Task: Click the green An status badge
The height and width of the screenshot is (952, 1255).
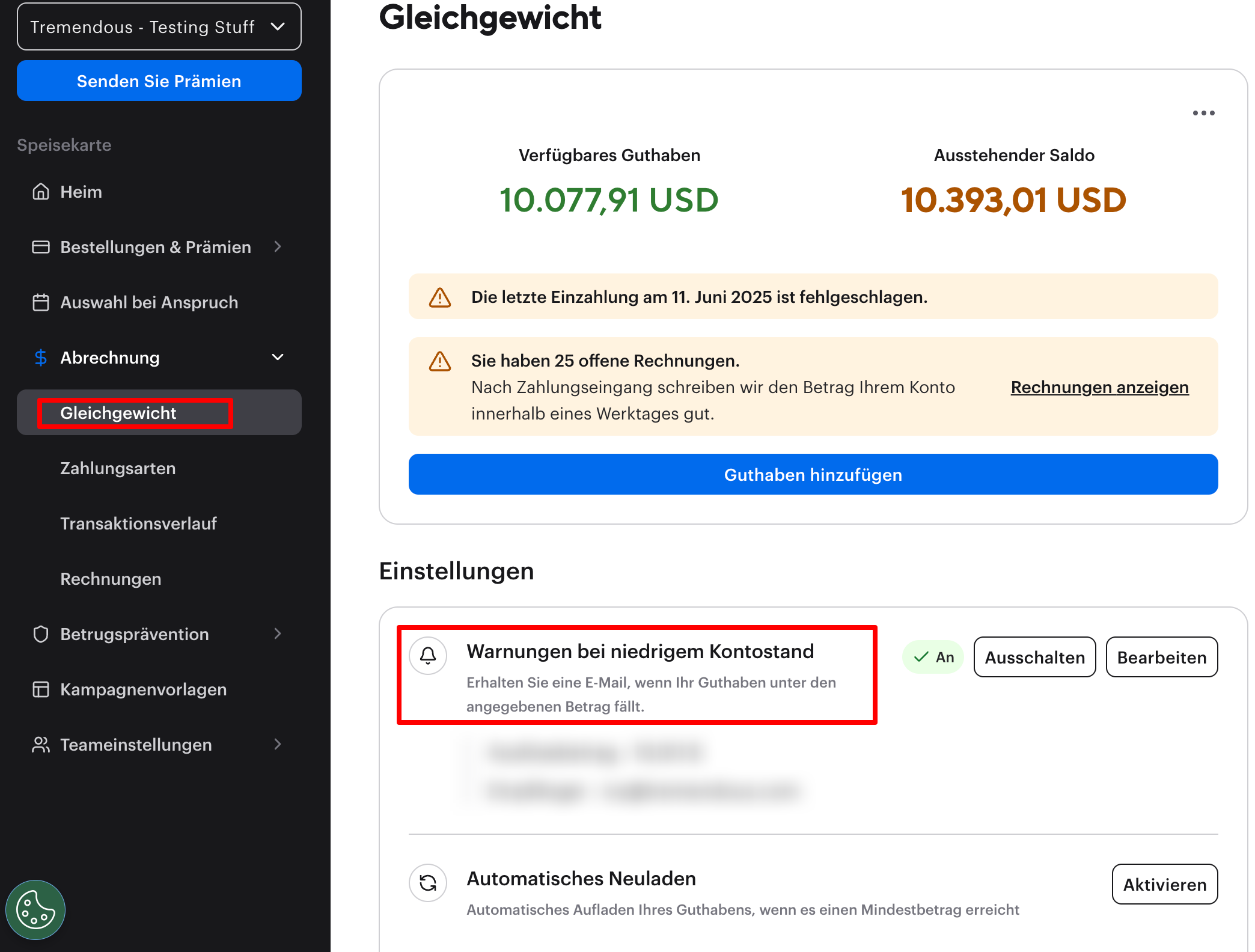Action: tap(933, 657)
